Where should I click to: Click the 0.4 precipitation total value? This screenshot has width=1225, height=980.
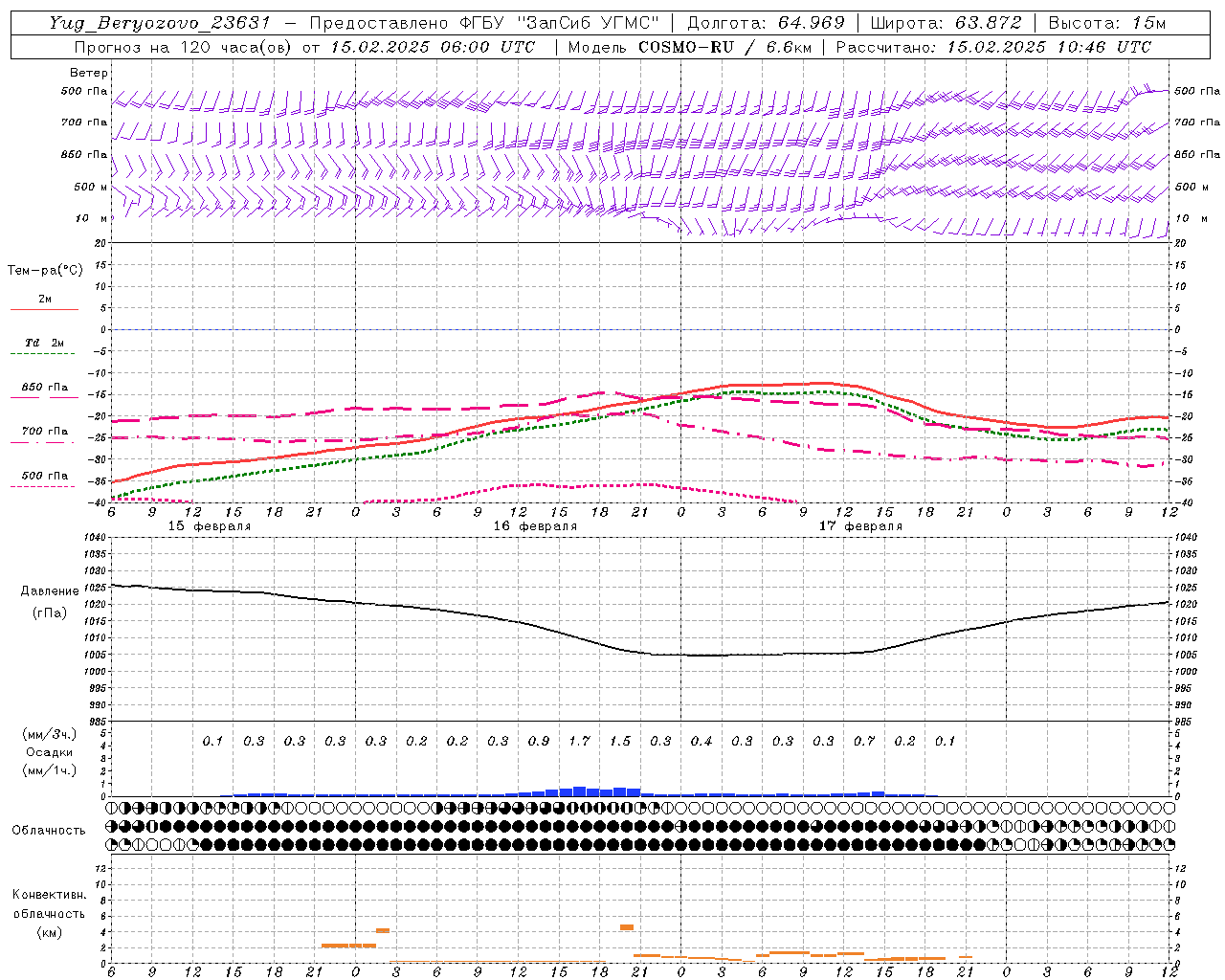click(x=702, y=741)
